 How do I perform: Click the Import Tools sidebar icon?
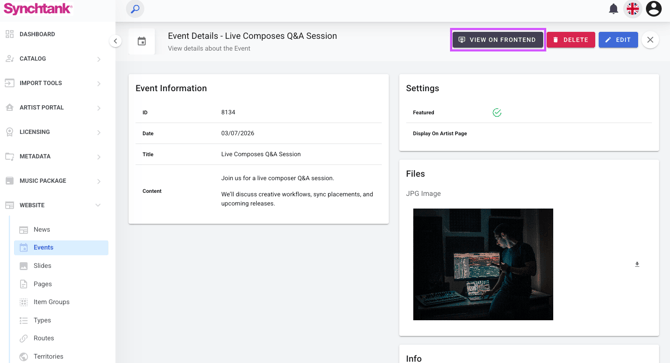coord(9,83)
